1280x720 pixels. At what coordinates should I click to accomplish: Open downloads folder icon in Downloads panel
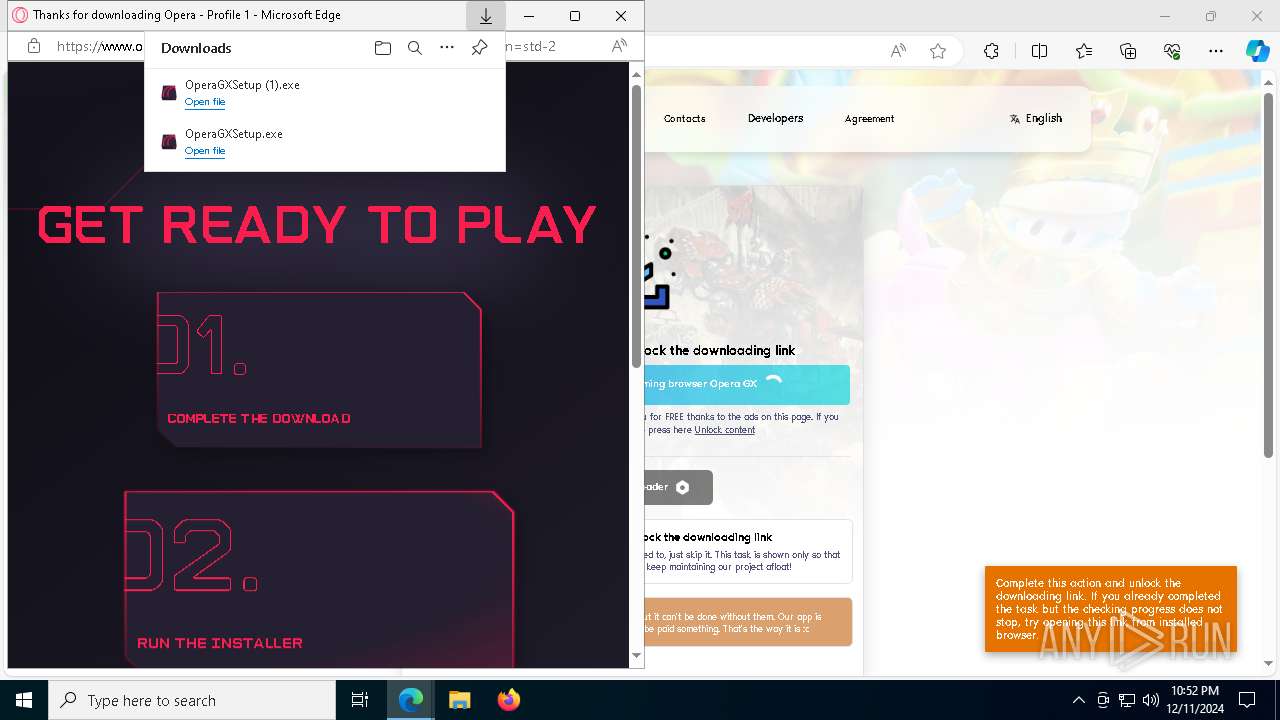coord(382,48)
